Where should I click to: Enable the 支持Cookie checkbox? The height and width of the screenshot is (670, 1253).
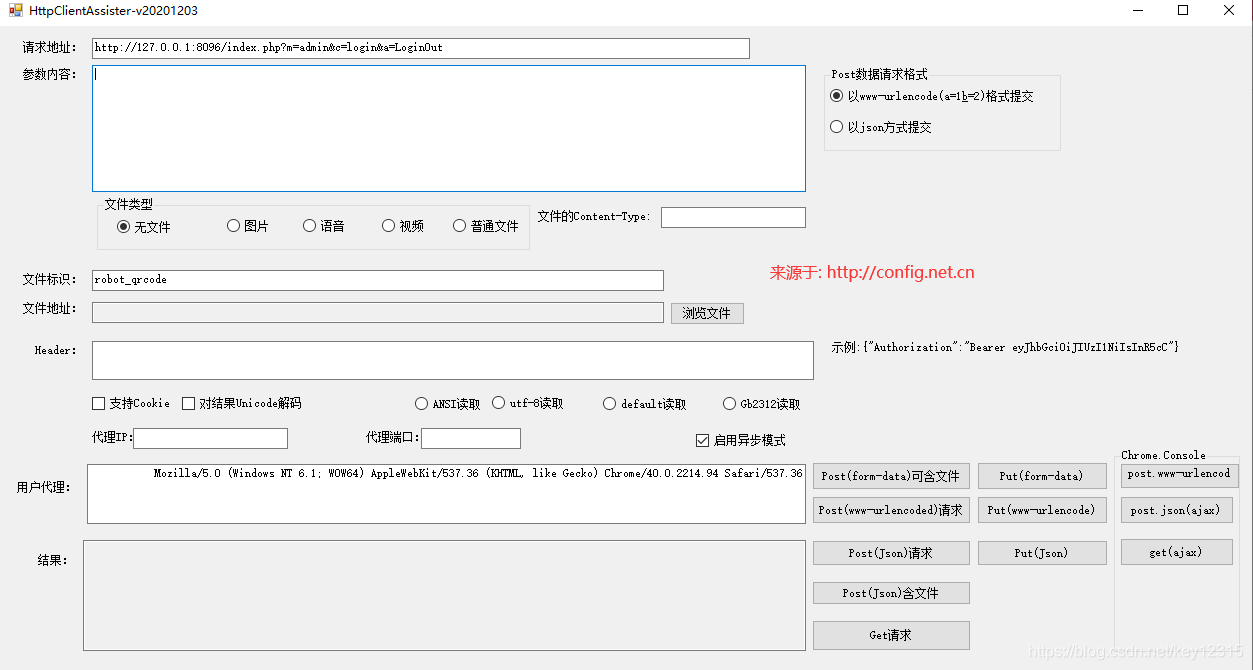coord(98,403)
